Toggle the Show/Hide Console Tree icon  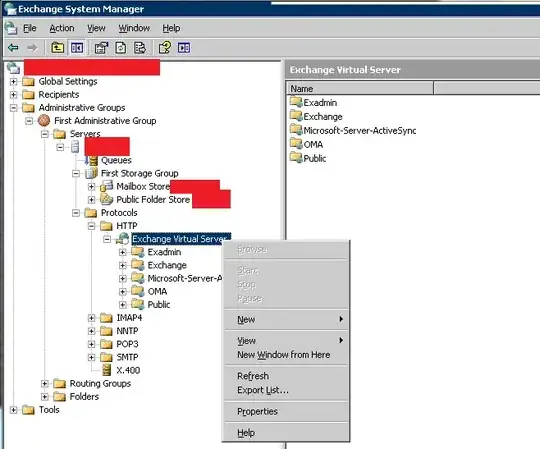click(x=77, y=48)
